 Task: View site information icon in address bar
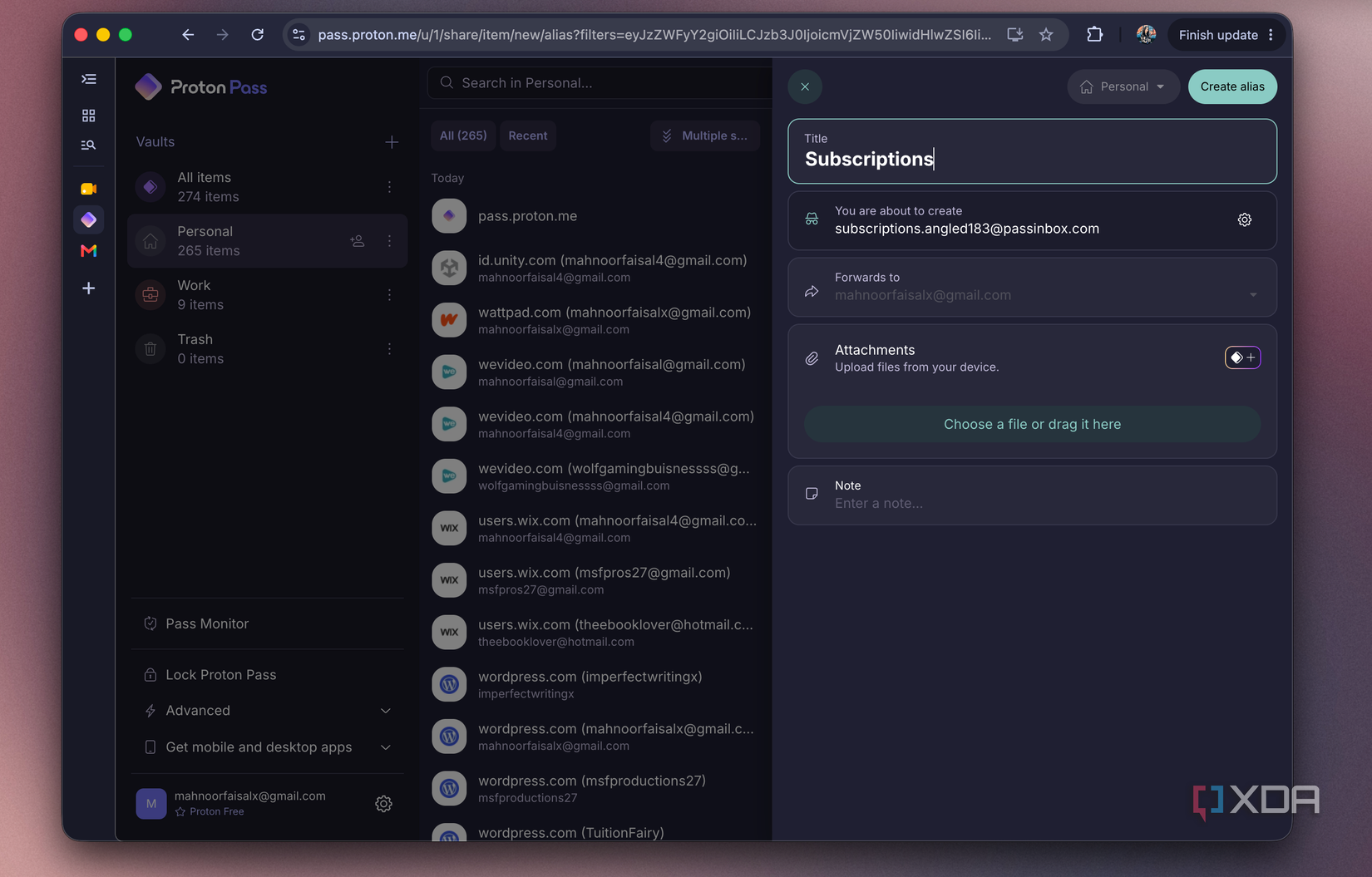pyautogui.click(x=299, y=35)
